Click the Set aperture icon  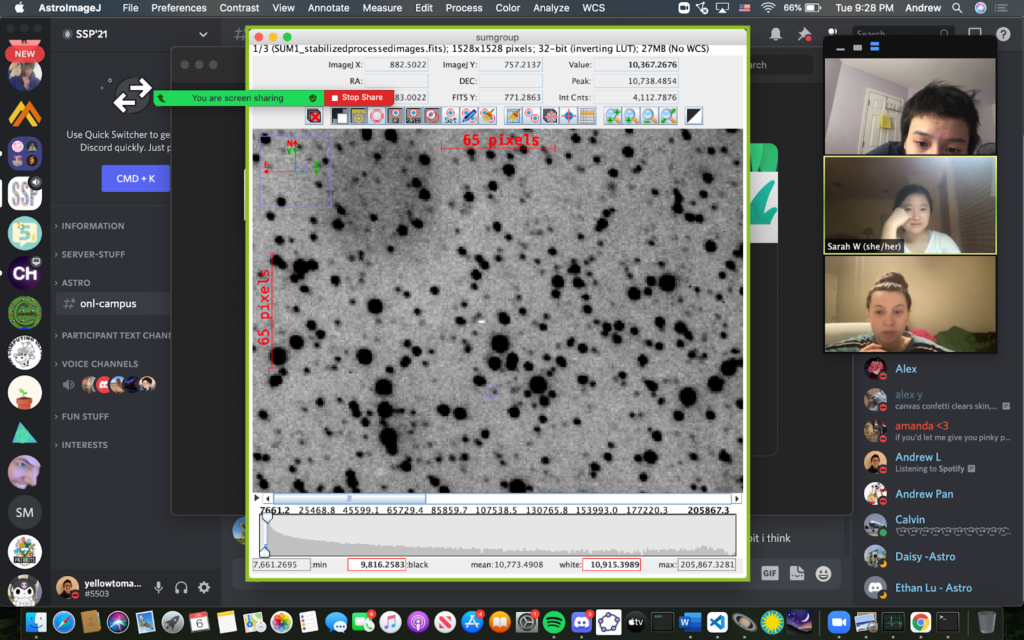(450, 116)
